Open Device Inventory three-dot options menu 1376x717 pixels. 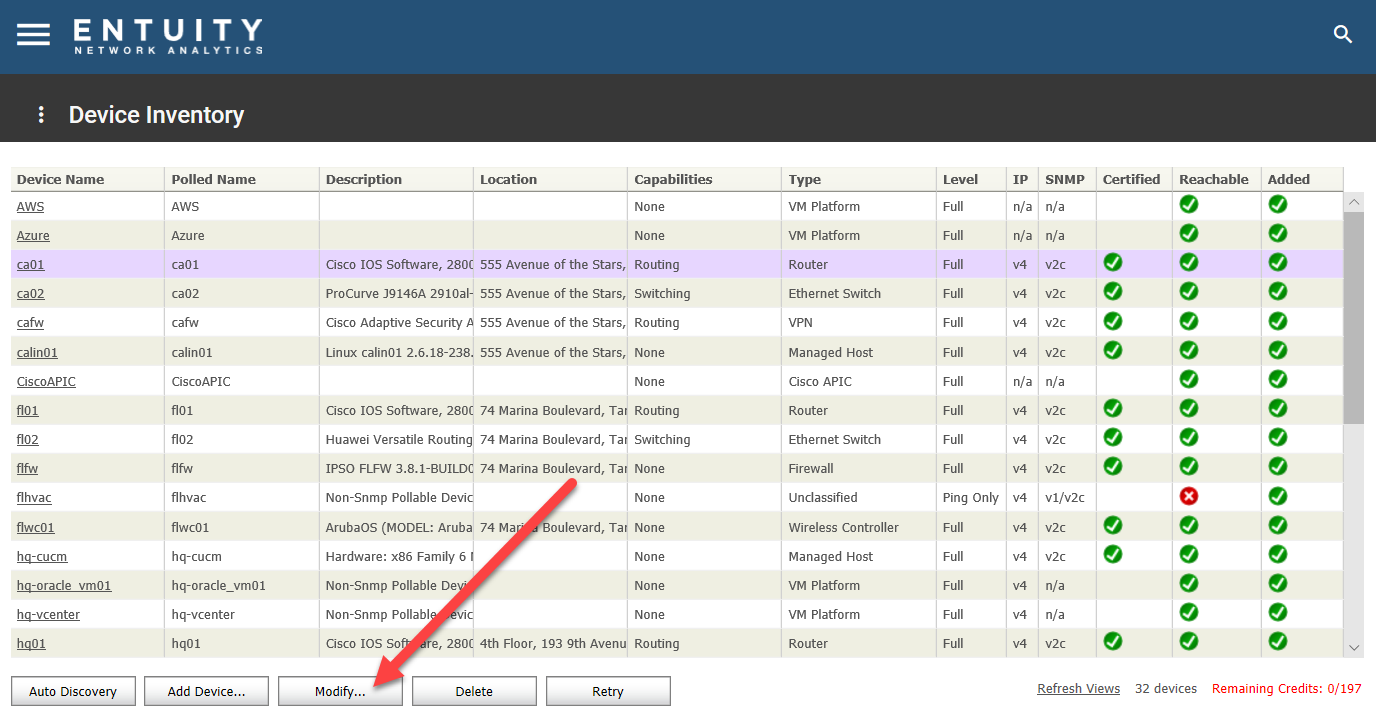(41, 115)
